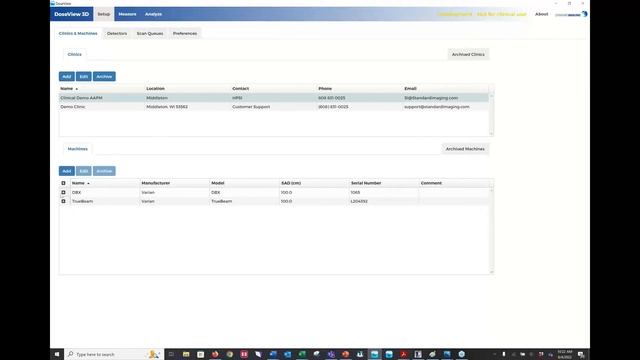Select the Demo Clinic row

coord(273,107)
